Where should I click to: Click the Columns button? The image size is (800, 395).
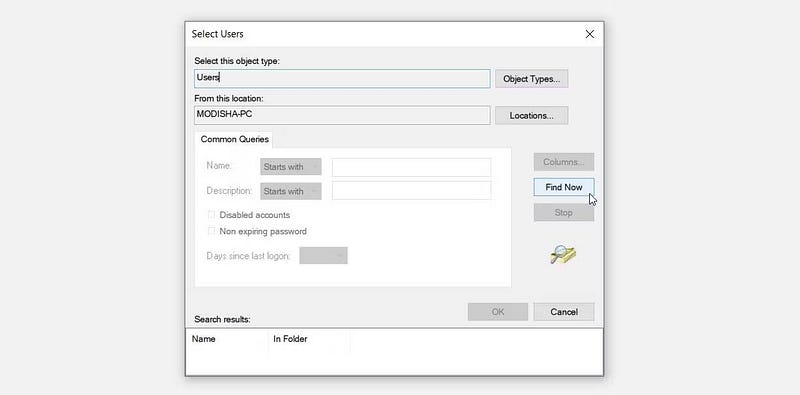(x=564, y=162)
